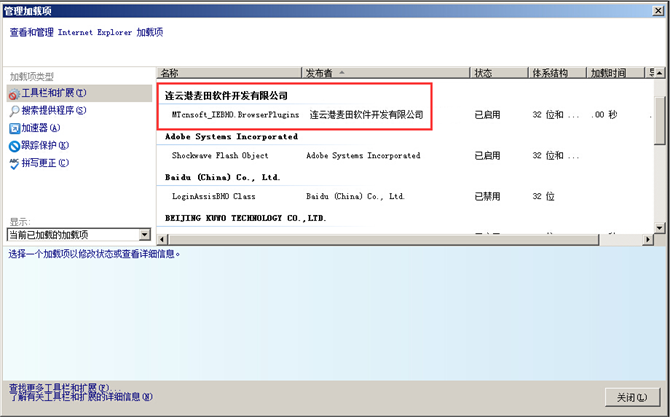
Task: Click the Toolbars and Extensions gear icon
Action: [14, 94]
